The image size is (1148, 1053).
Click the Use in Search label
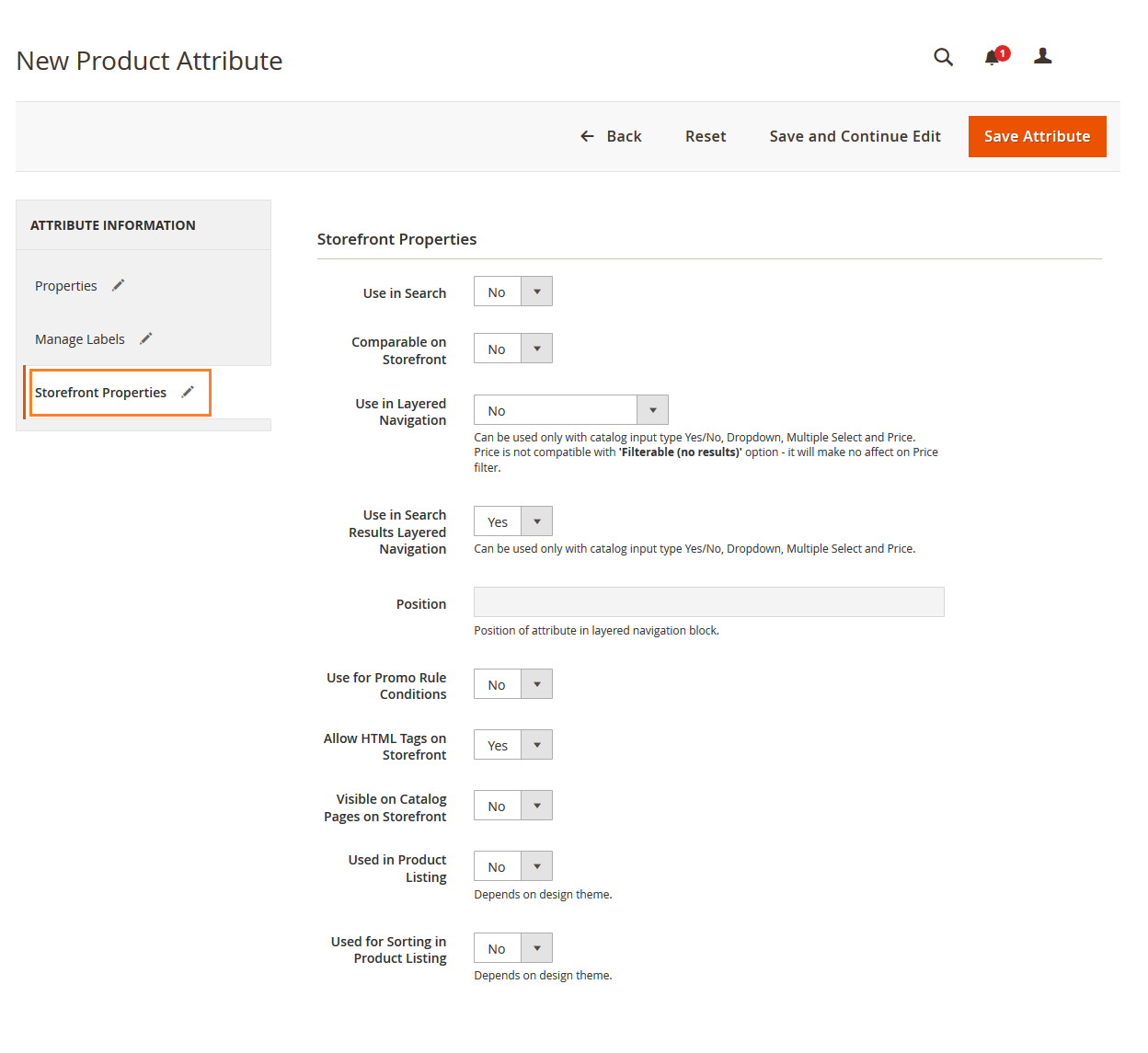click(405, 293)
